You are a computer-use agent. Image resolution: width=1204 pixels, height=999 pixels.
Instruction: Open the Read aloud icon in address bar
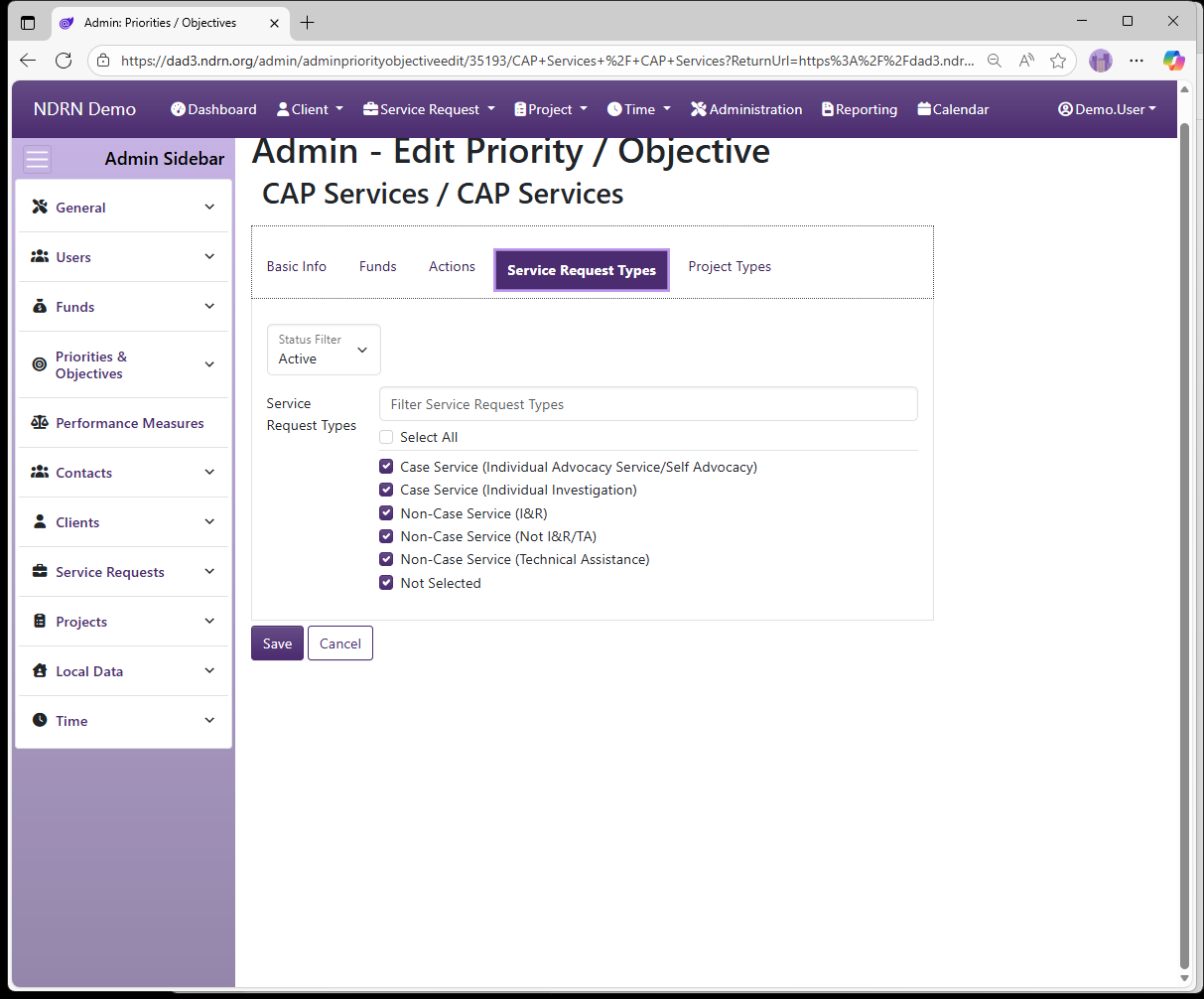[x=1026, y=61]
